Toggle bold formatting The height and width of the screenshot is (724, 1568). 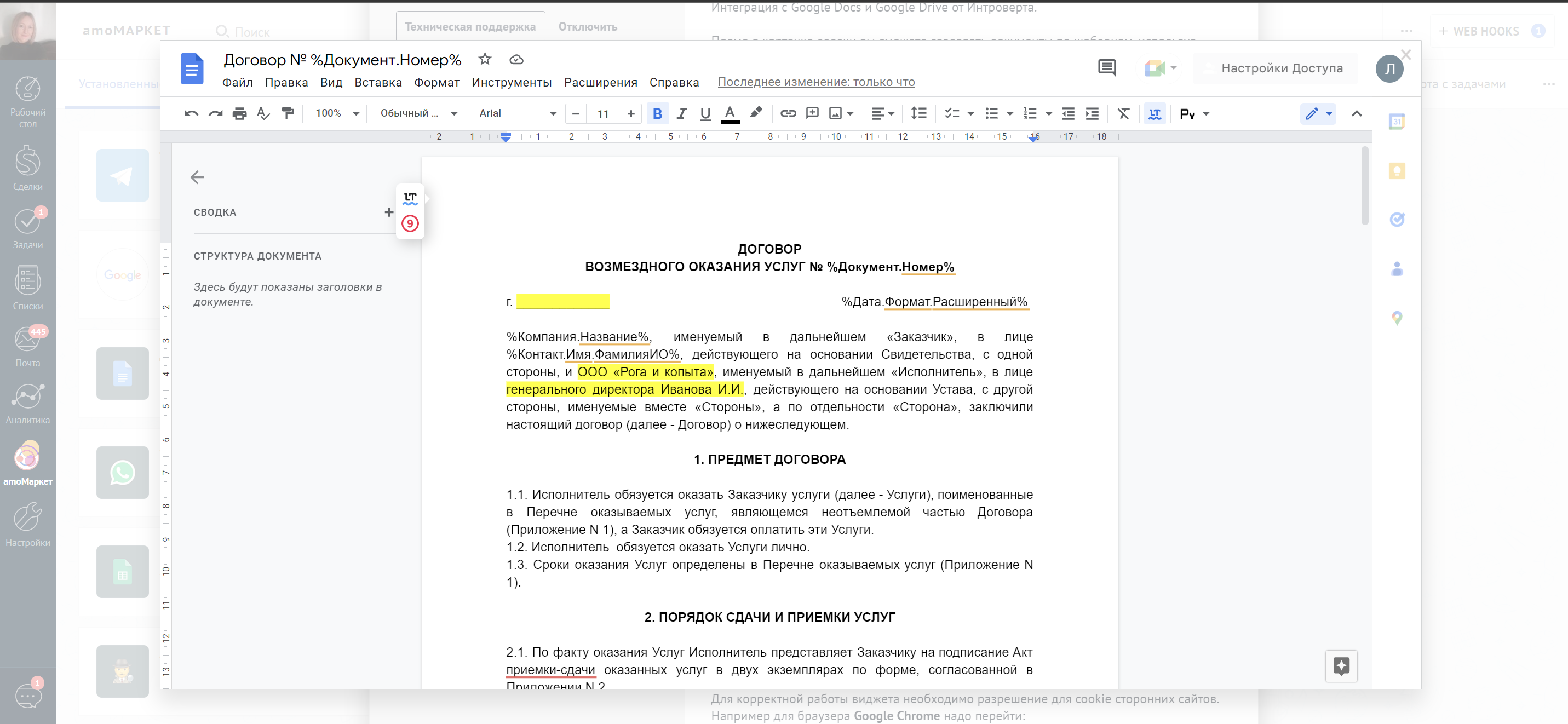coord(657,114)
